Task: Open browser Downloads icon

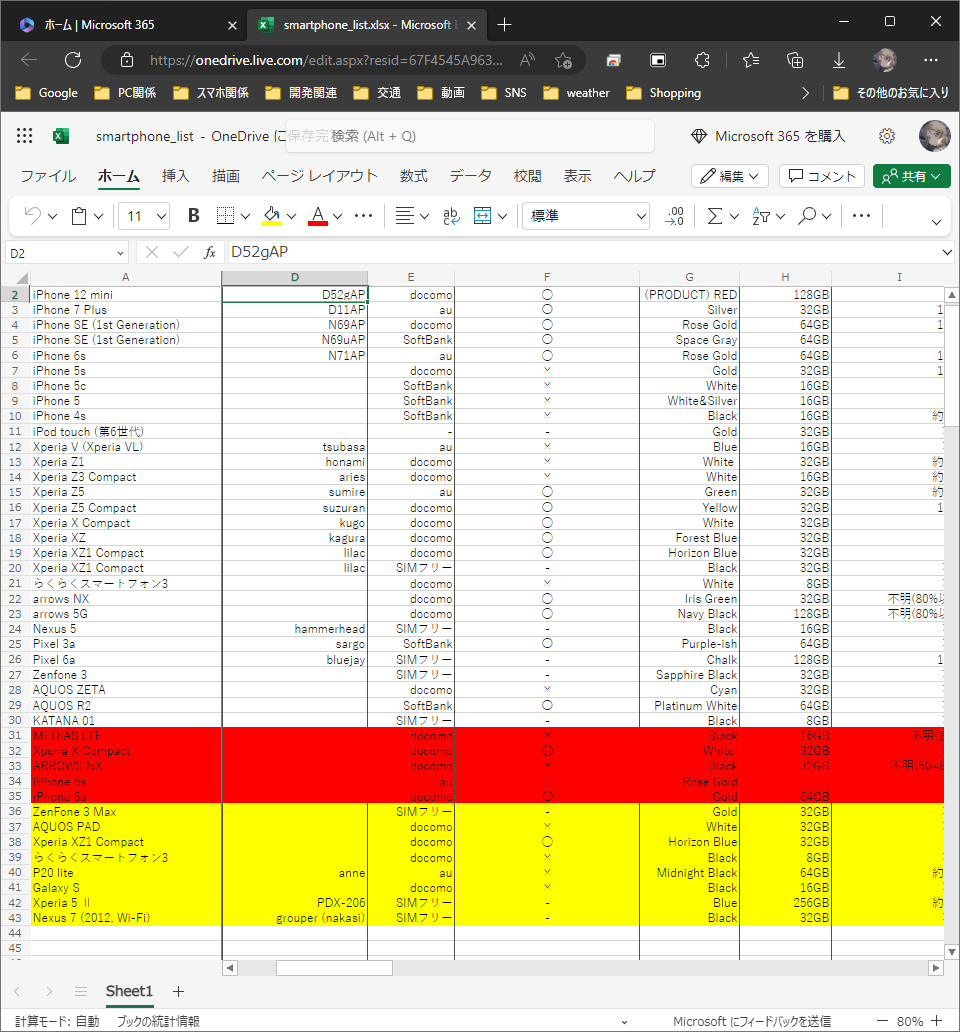Action: coord(839,61)
